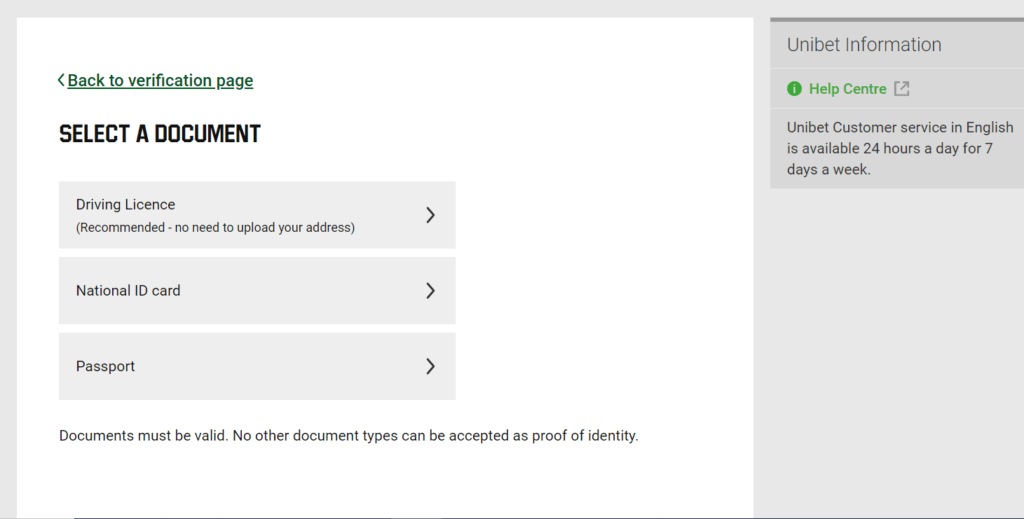1024x519 pixels.
Task: Click chevron arrow on Driving Licence row
Action: click(430, 215)
